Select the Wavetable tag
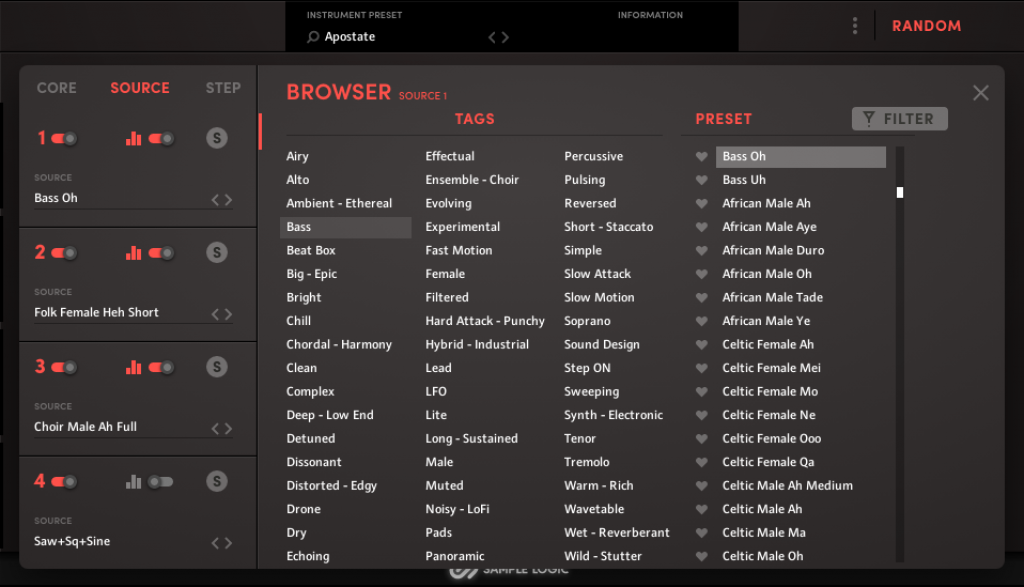Image resolution: width=1024 pixels, height=587 pixels. click(594, 509)
